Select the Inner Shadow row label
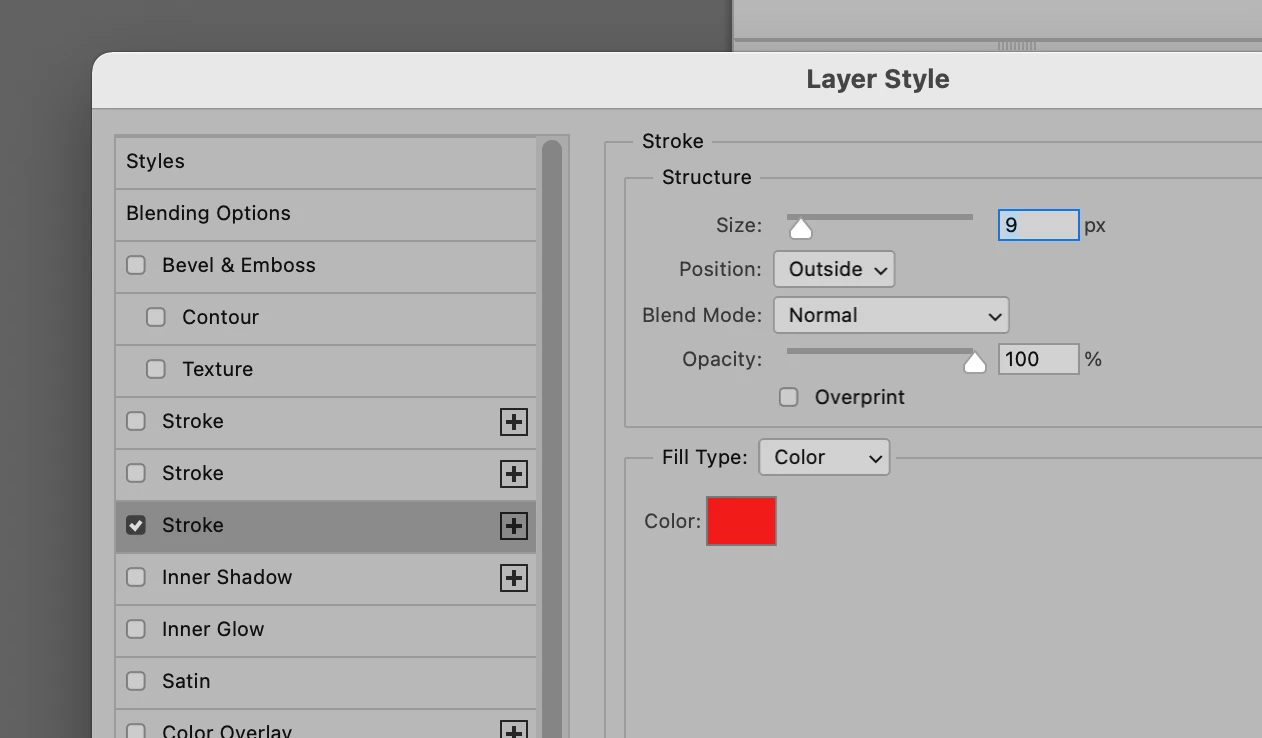Image resolution: width=1262 pixels, height=738 pixels. coord(227,577)
